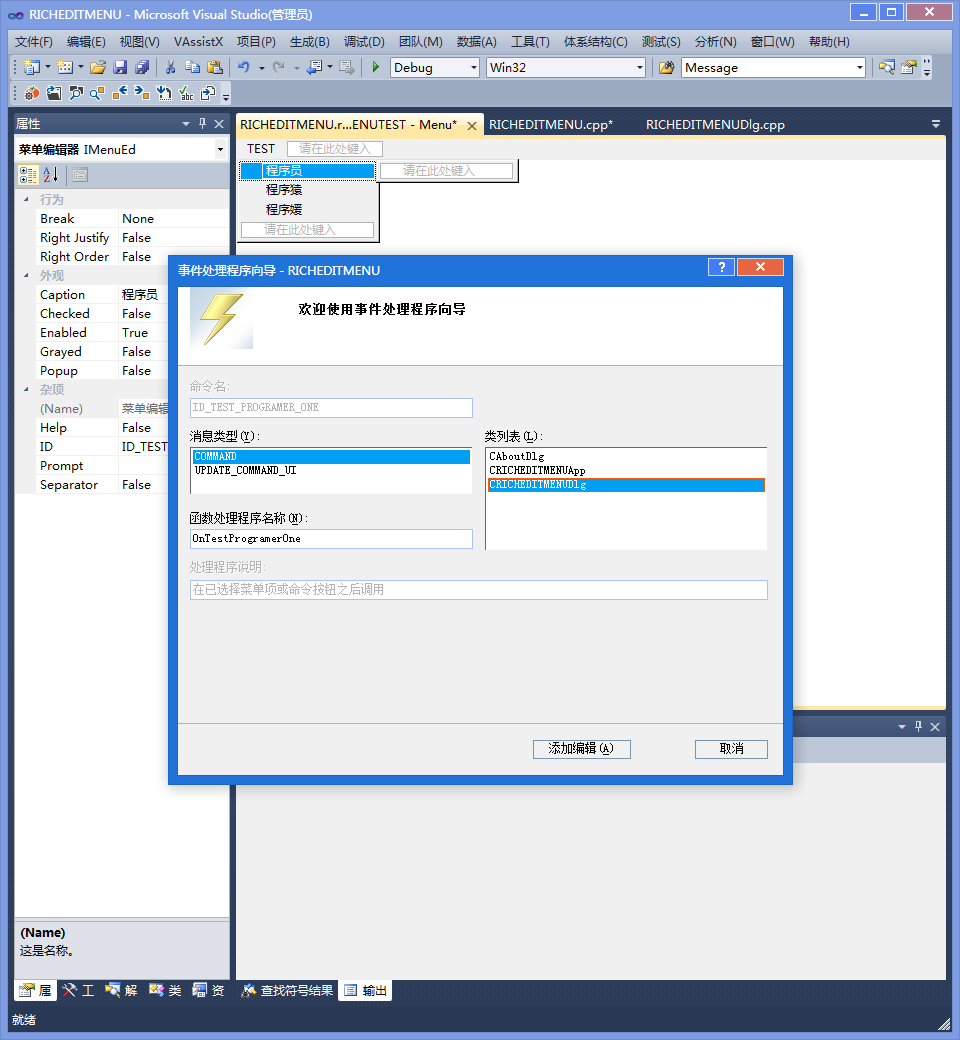Switch to the 输出 output tab

[x=366, y=990]
